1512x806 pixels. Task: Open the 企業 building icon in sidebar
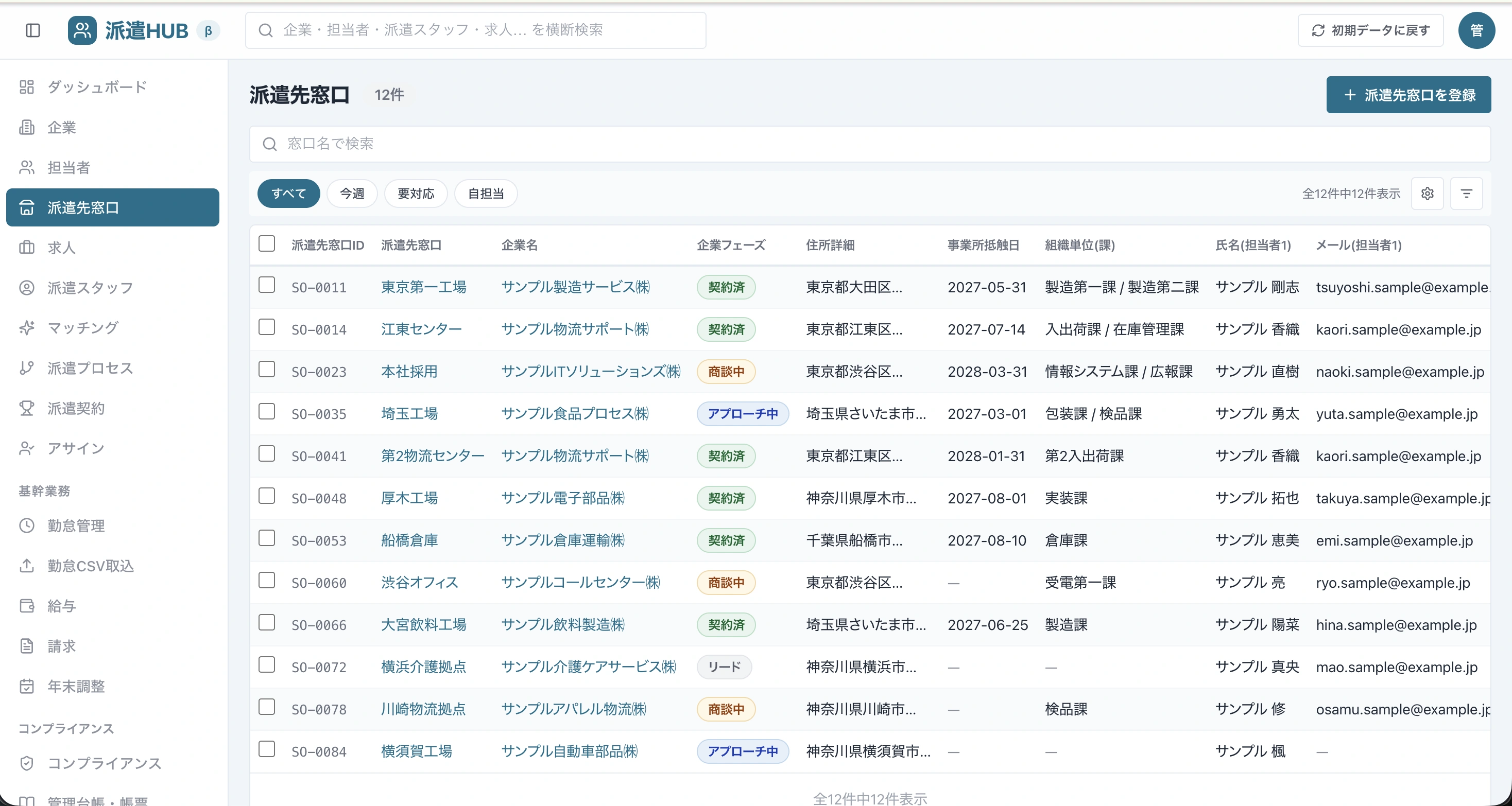click(x=26, y=127)
